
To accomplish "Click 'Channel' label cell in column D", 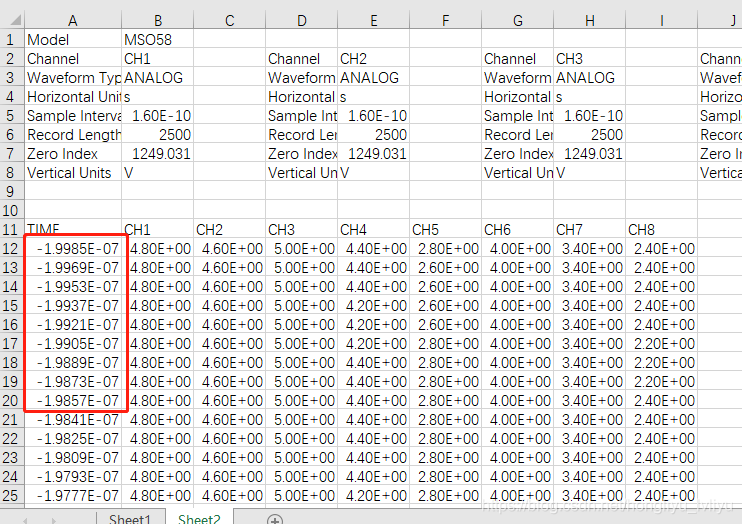I will tap(301, 58).
